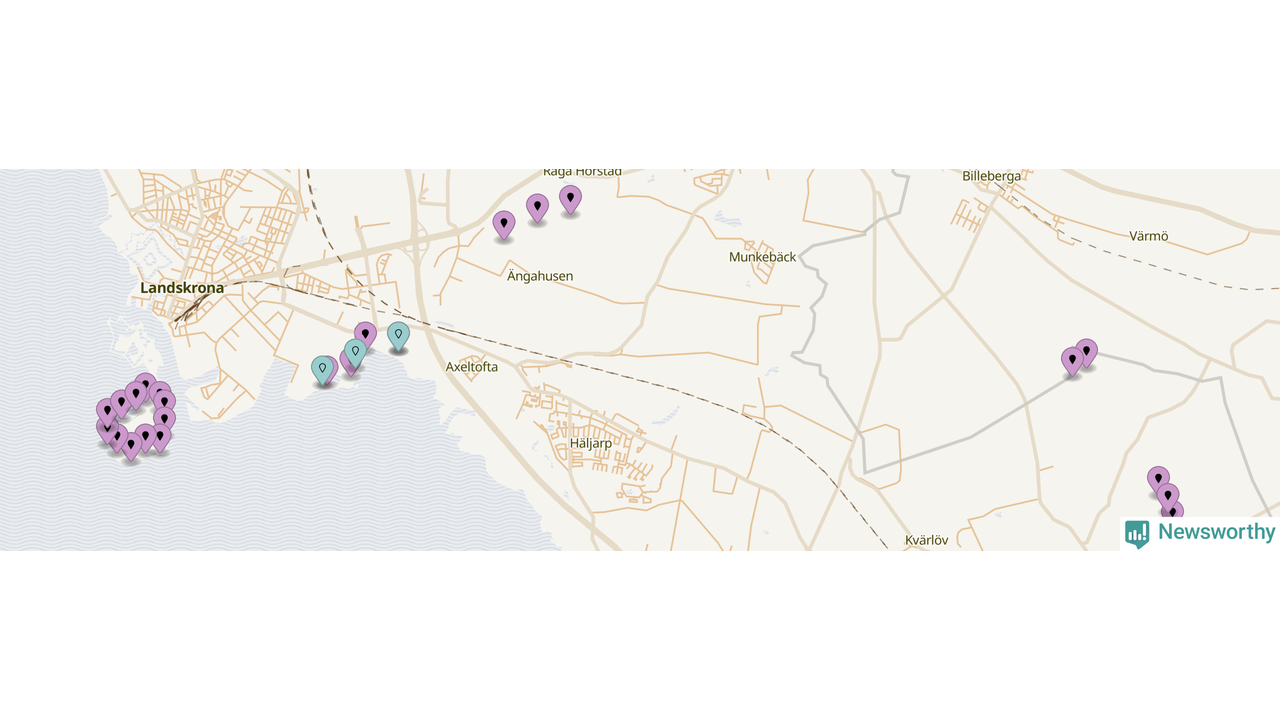Click the middle teal marker on the shoreline
1280x720 pixels.
point(355,354)
